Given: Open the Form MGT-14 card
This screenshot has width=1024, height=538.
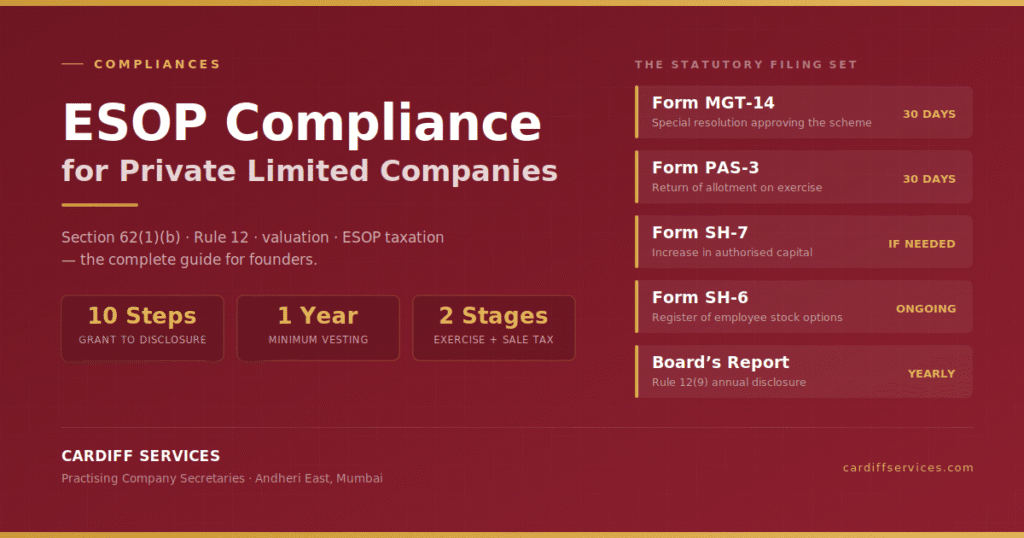Looking at the screenshot, I should pos(803,112).
